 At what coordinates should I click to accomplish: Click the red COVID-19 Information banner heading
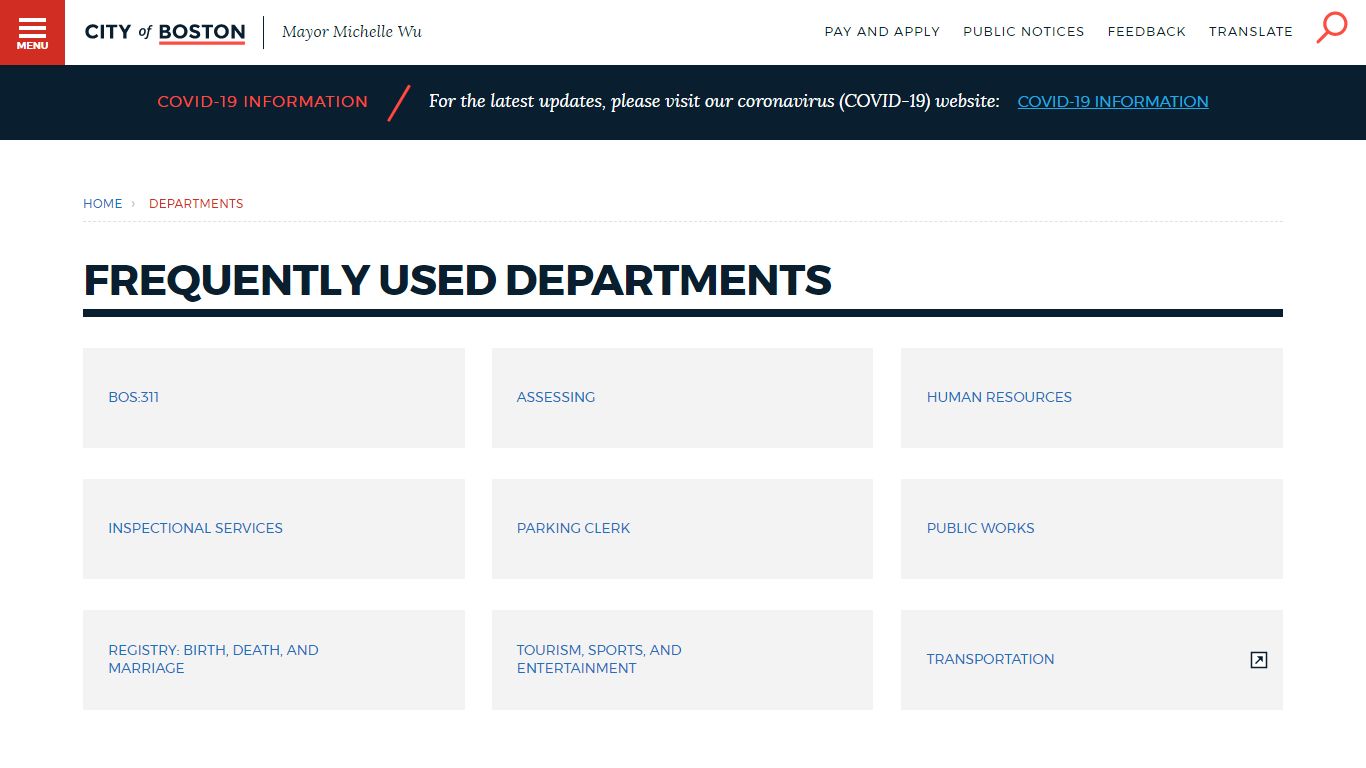tap(262, 102)
